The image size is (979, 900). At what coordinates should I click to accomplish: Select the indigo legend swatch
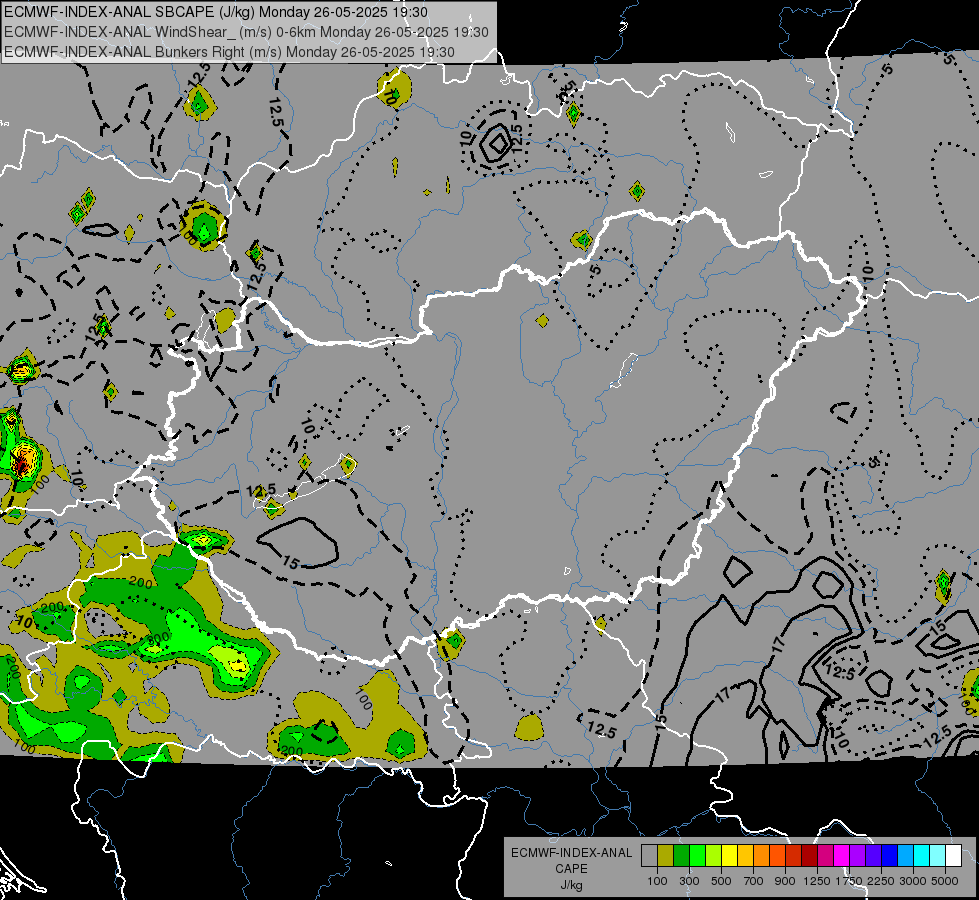[x=873, y=855]
